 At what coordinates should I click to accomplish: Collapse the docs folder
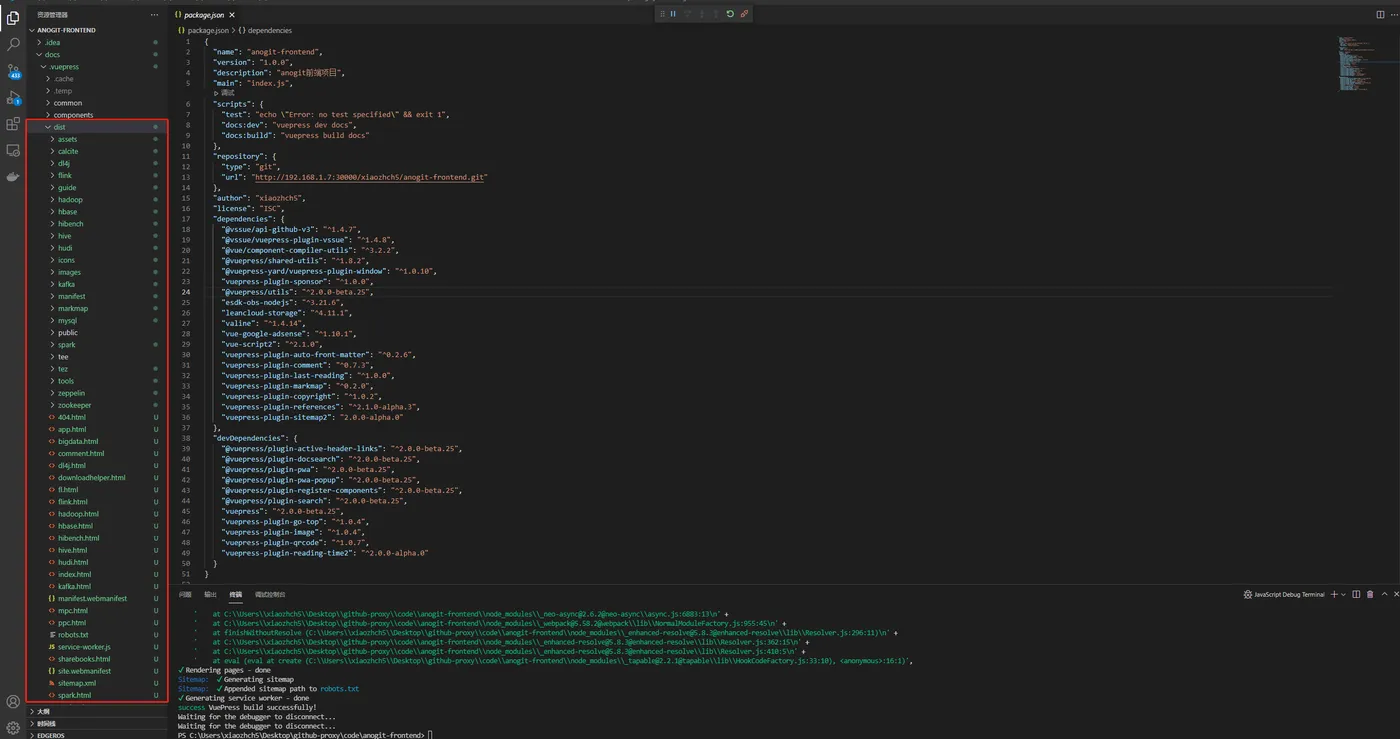[x=52, y=55]
